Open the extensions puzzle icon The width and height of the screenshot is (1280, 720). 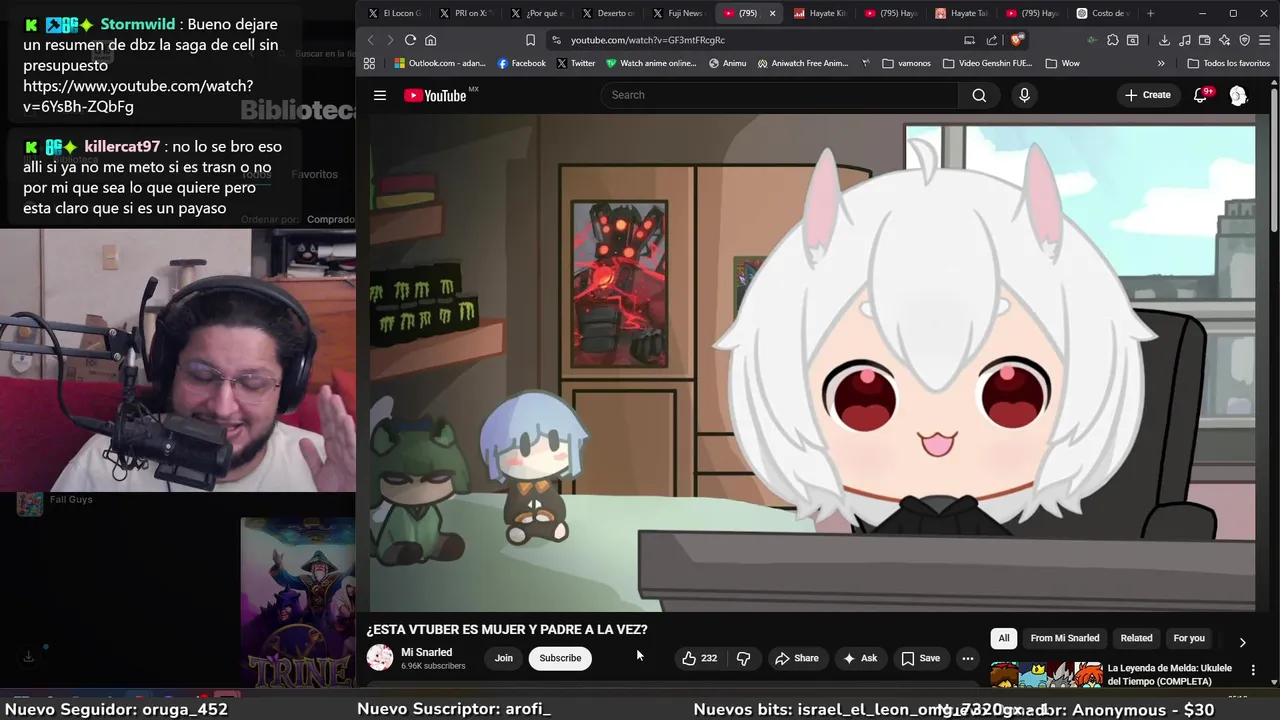(x=1113, y=40)
